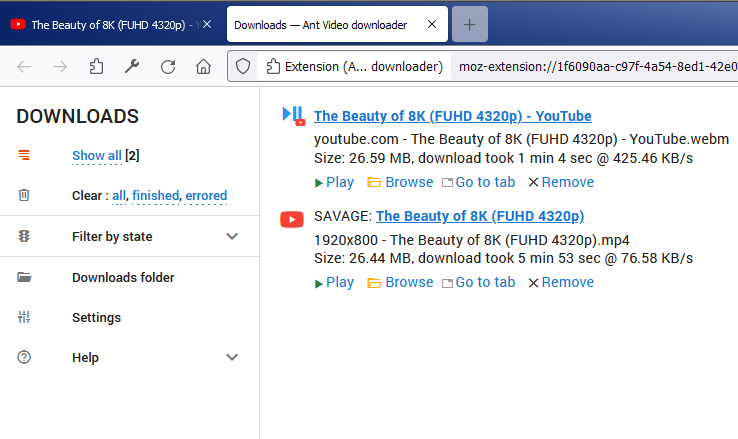Open SAVAGE: The Beauty of 8K link
This screenshot has height=439, width=738.
point(480,216)
